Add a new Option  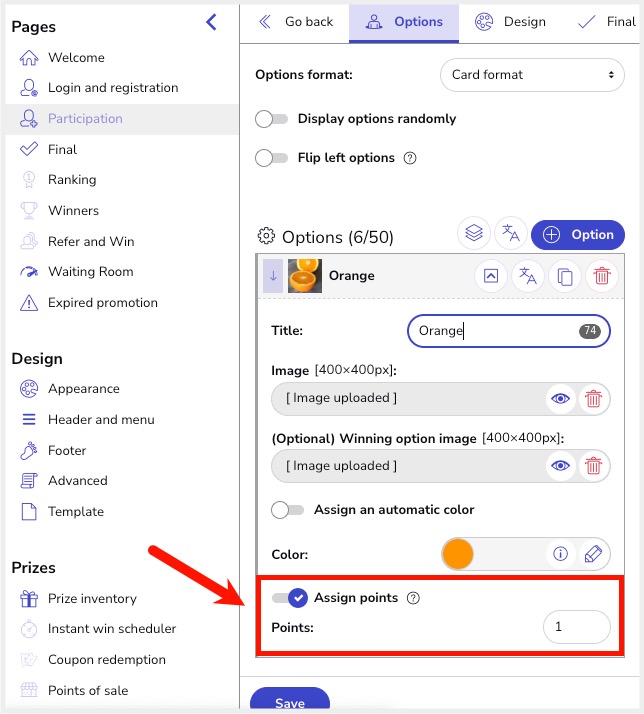point(578,235)
